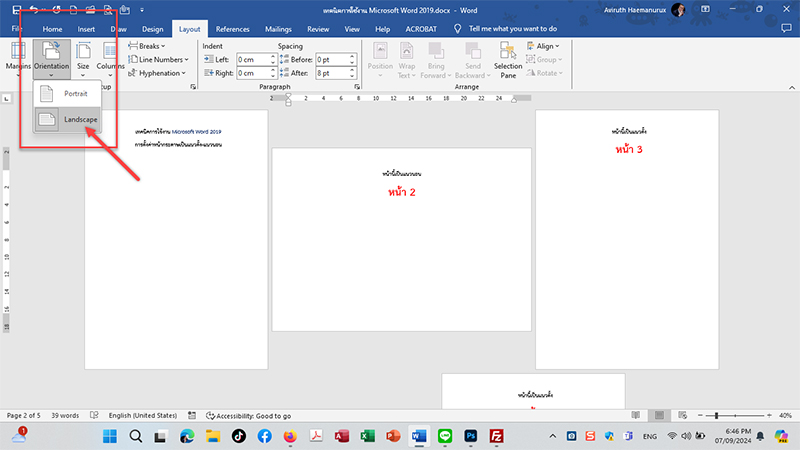Switch to the Mailings tab
The image size is (800, 450).
point(279,30)
